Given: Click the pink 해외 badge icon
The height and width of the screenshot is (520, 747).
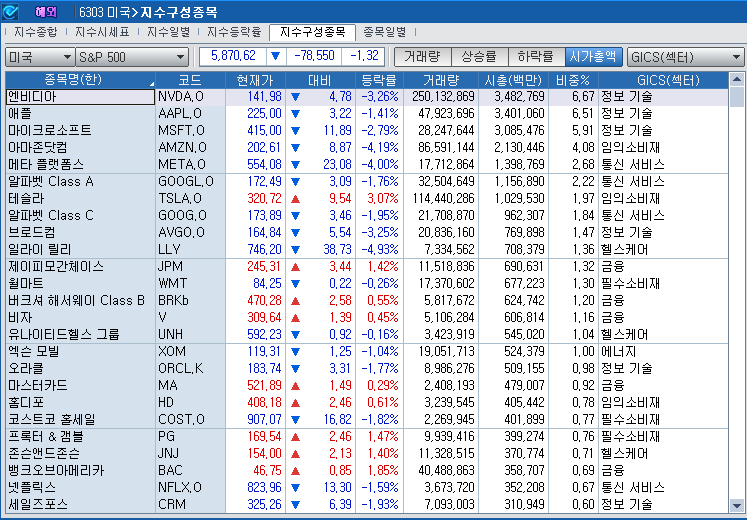Looking at the screenshot, I should 46,11.
